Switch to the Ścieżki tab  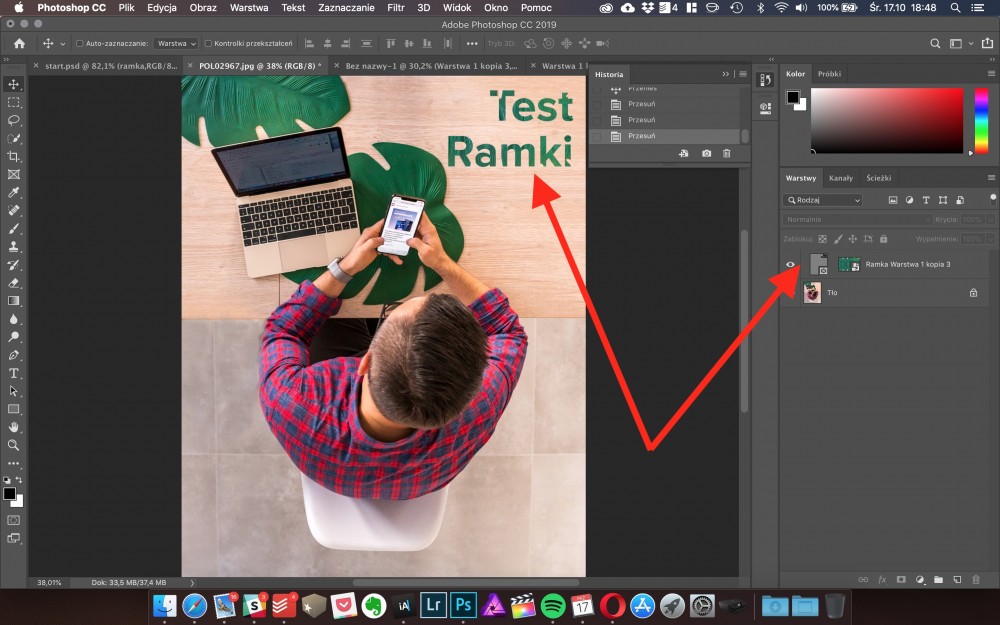(878, 178)
